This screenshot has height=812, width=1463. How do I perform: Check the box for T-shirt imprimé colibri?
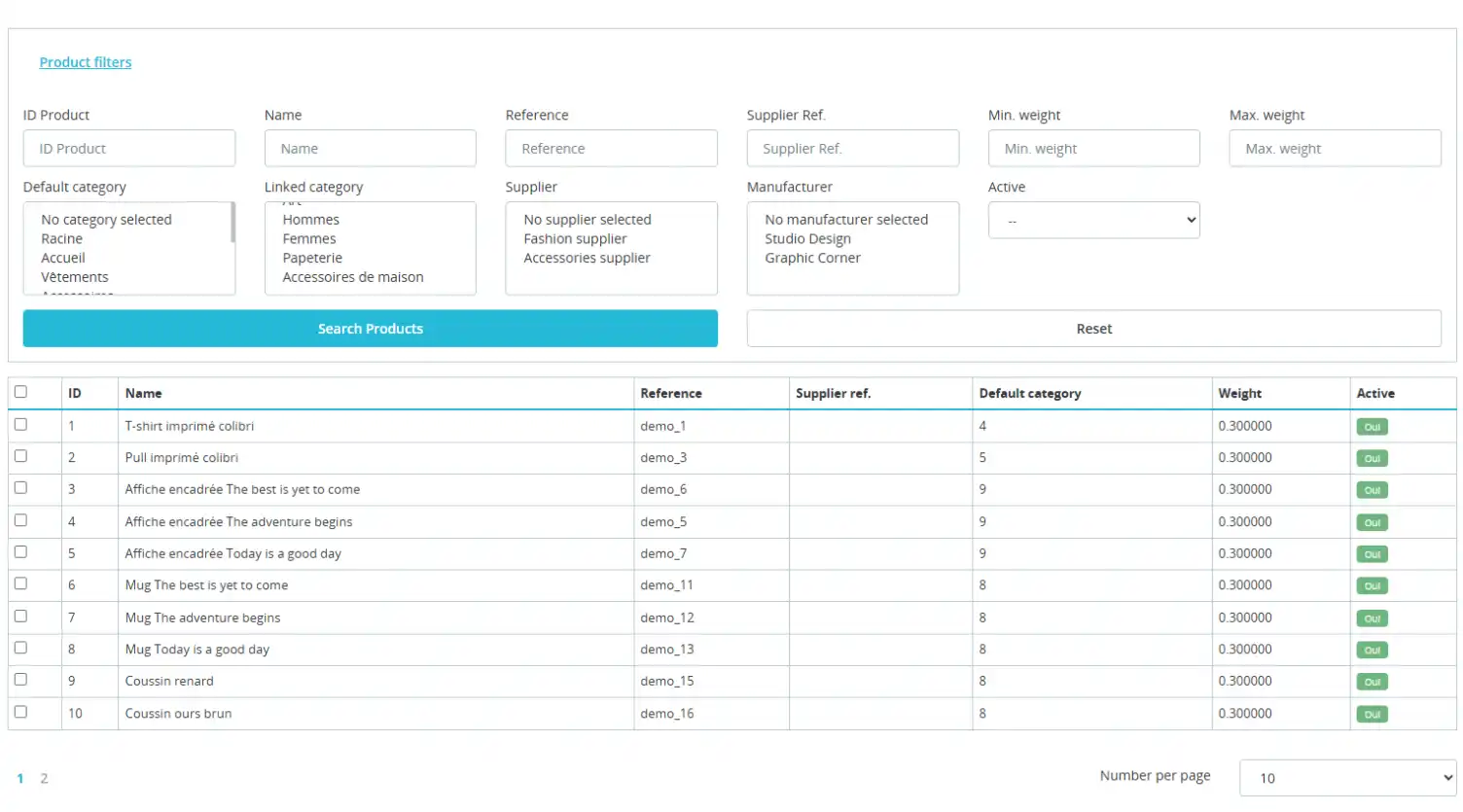(x=20, y=425)
